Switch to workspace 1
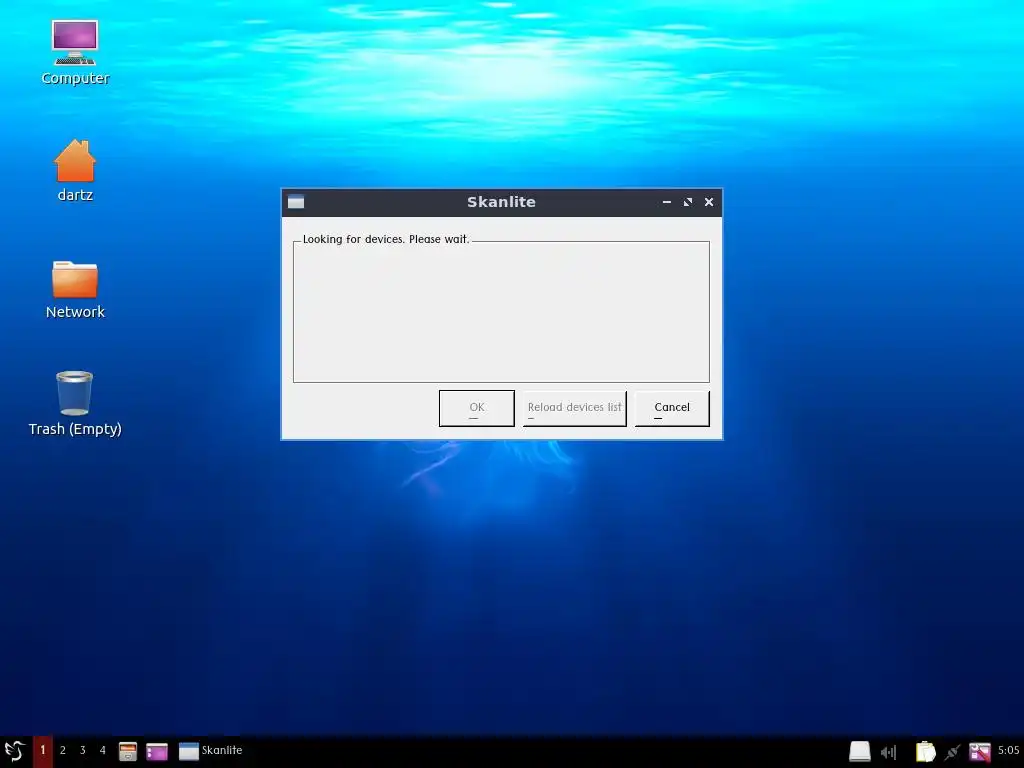The height and width of the screenshot is (768, 1024). click(43, 750)
